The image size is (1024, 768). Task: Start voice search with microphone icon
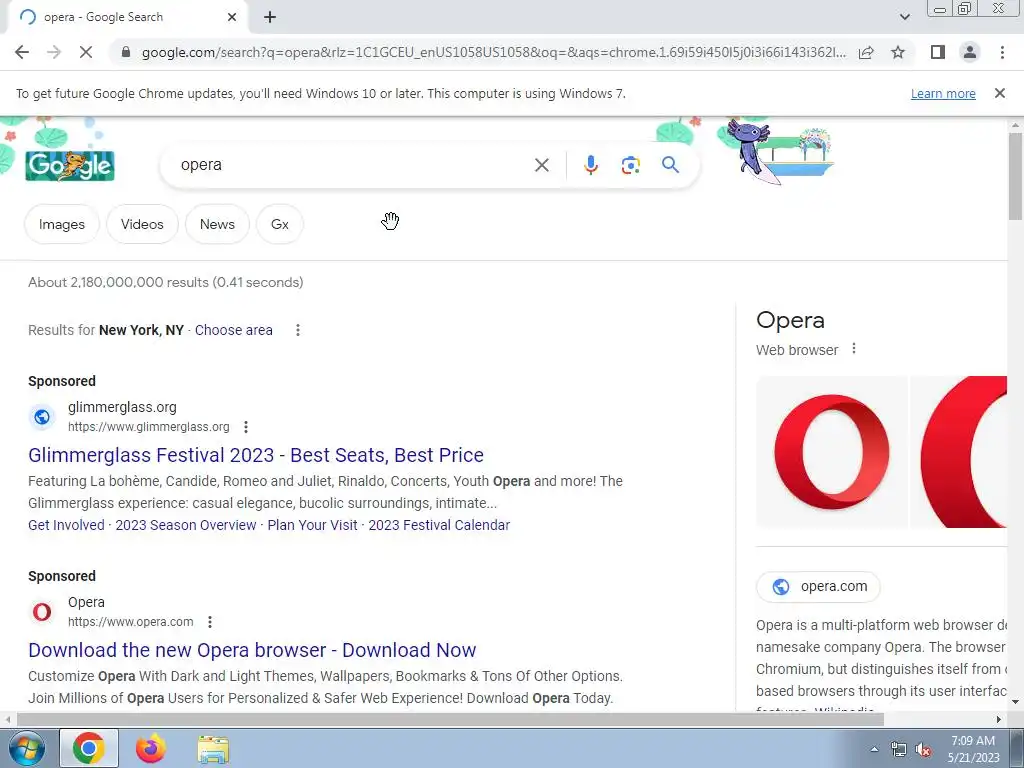click(x=590, y=165)
